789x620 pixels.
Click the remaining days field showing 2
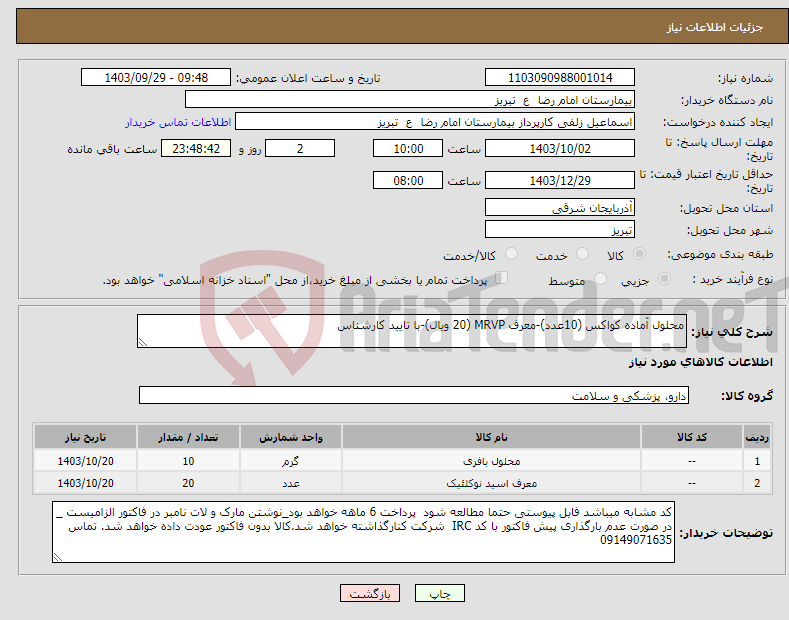pos(300,148)
